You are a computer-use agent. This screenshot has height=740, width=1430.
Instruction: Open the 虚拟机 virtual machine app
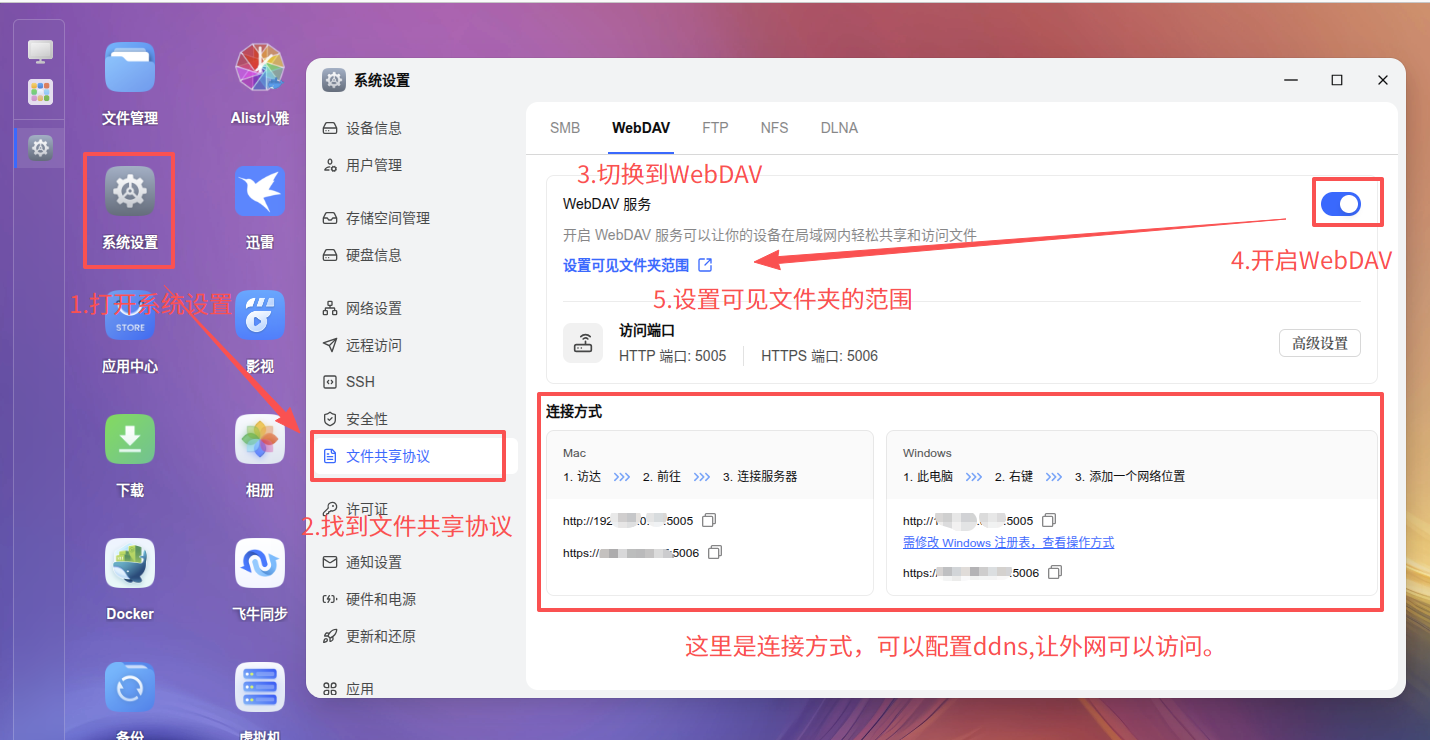coord(259,687)
